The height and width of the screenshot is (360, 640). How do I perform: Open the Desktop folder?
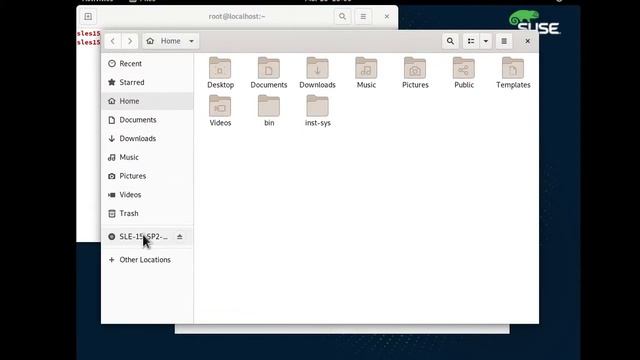pos(220,73)
